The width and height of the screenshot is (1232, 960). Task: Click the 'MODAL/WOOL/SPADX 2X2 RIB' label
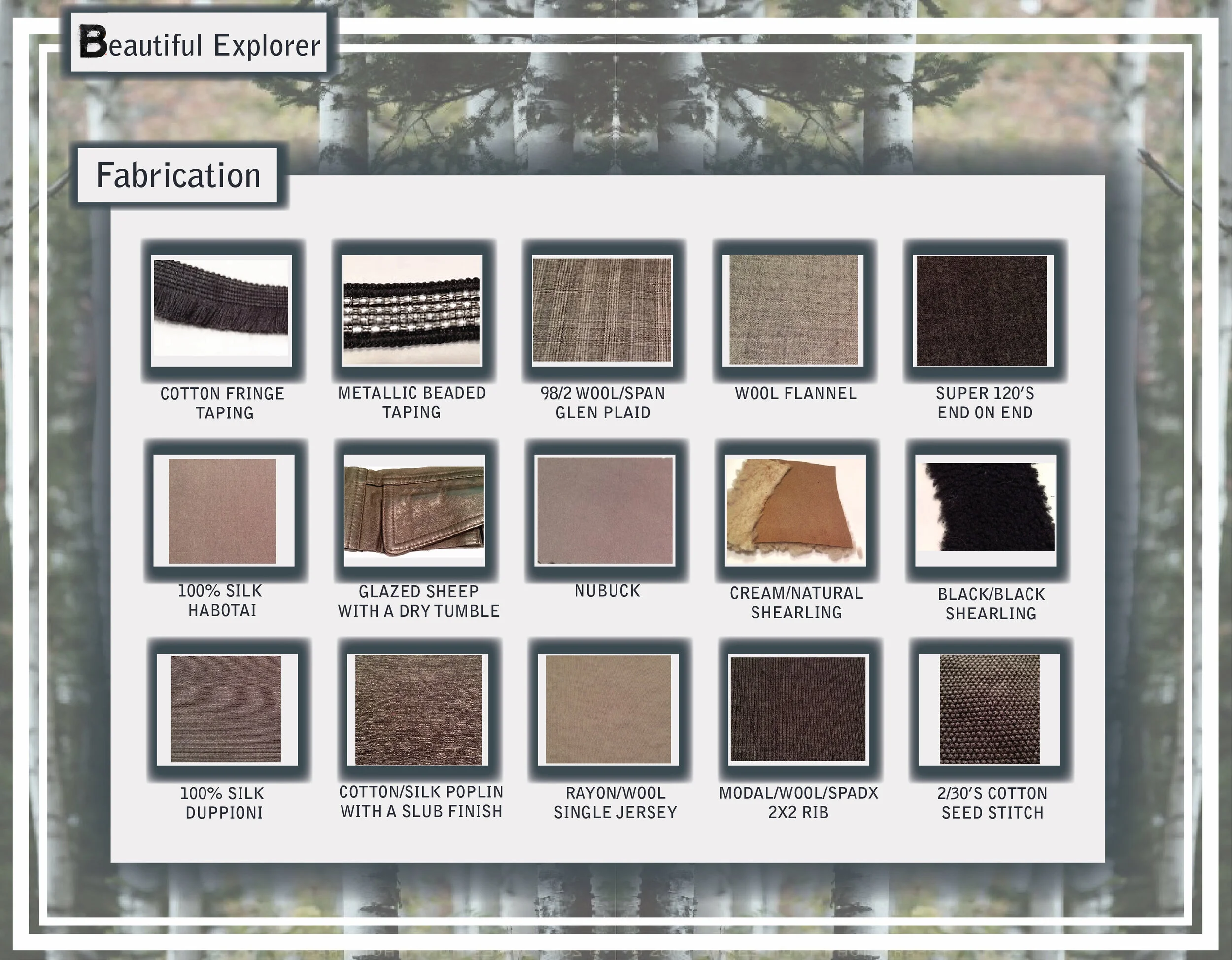[x=799, y=802]
